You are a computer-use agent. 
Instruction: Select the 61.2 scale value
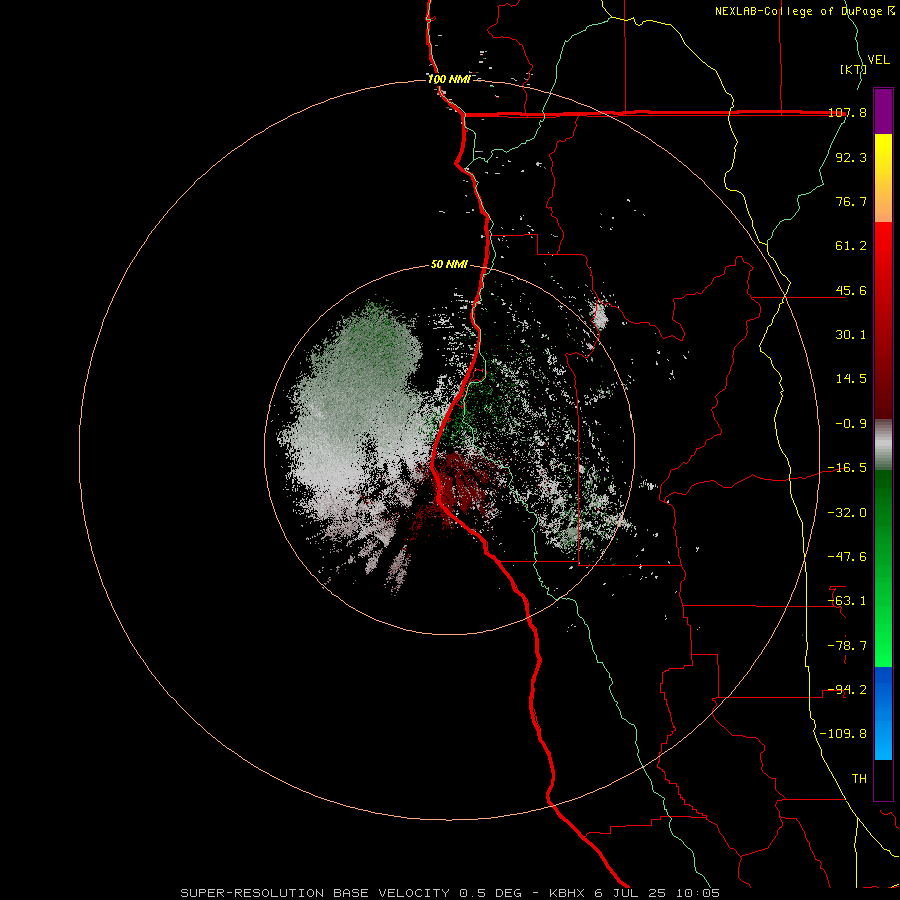click(851, 246)
